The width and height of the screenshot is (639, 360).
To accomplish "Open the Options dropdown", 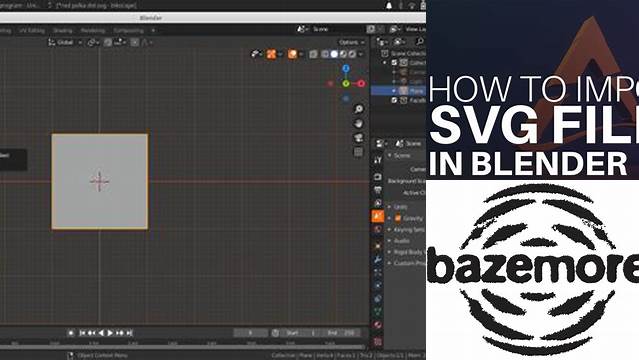I will [x=351, y=42].
